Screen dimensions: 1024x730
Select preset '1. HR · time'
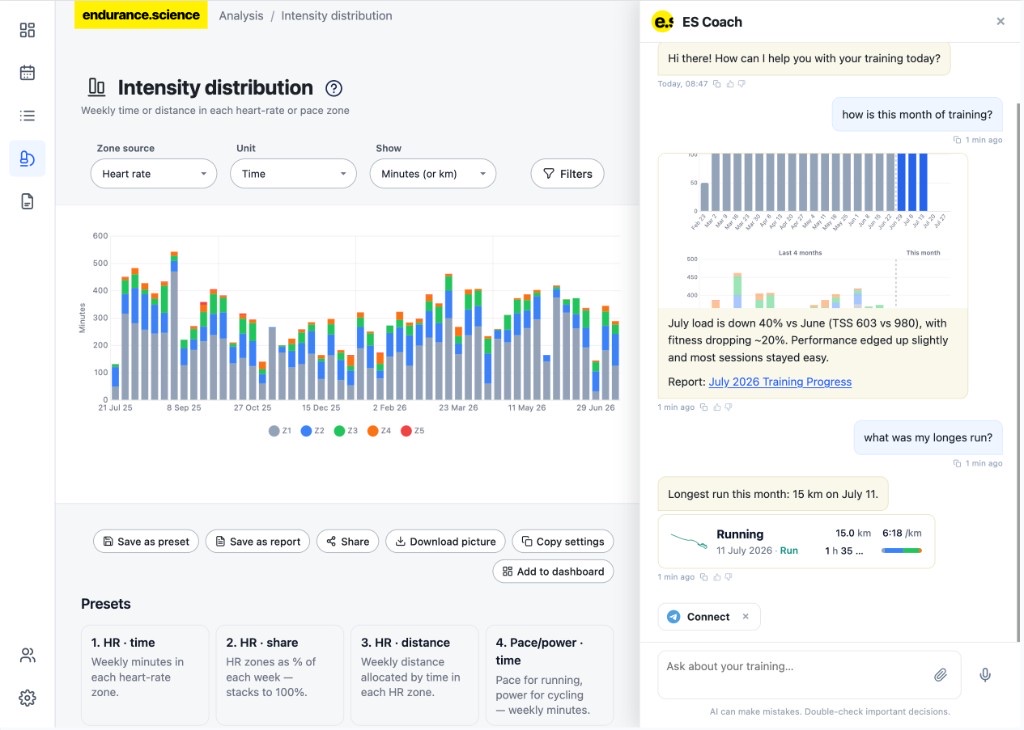pyautogui.click(x=145, y=674)
